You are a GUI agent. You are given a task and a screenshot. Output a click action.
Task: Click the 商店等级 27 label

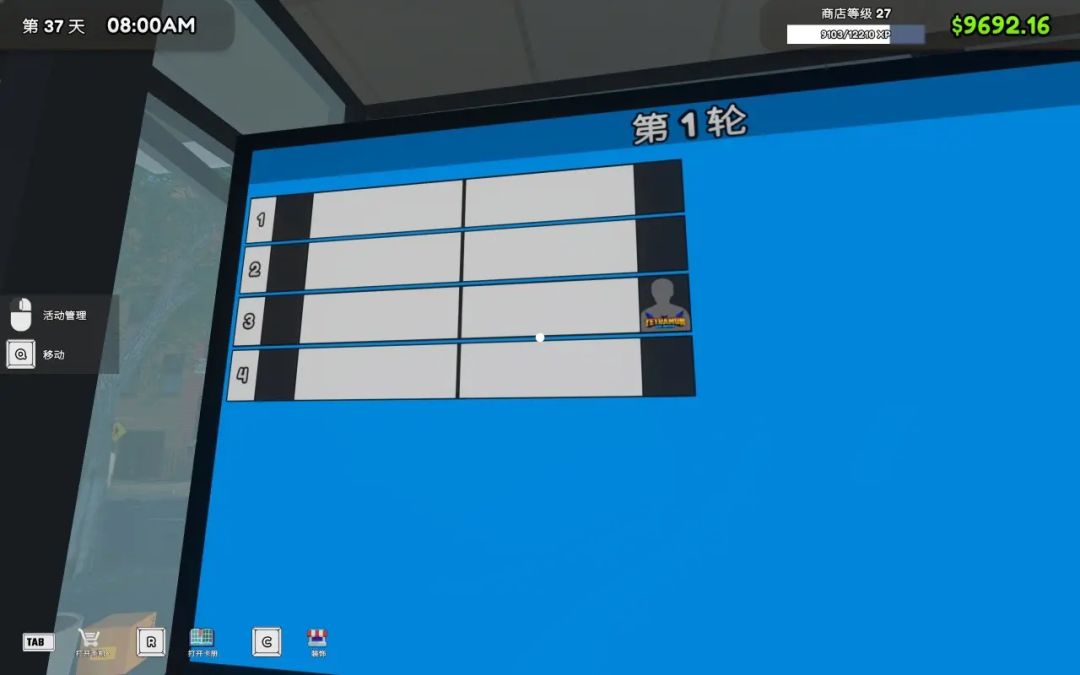pyautogui.click(x=856, y=13)
